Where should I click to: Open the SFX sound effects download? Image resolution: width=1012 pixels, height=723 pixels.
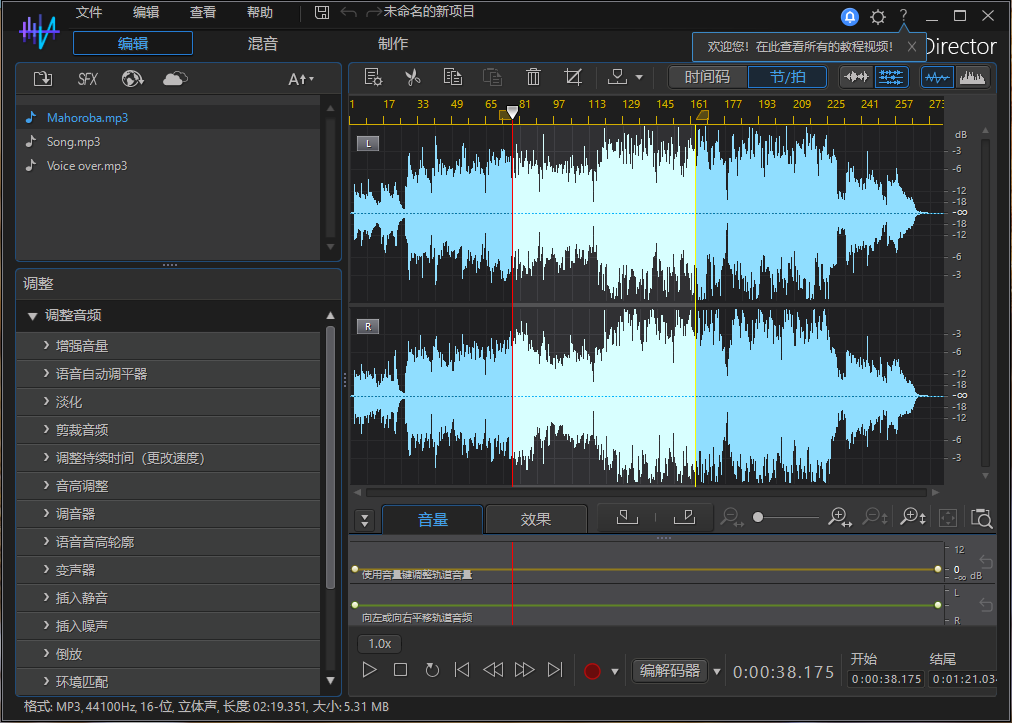coord(88,79)
